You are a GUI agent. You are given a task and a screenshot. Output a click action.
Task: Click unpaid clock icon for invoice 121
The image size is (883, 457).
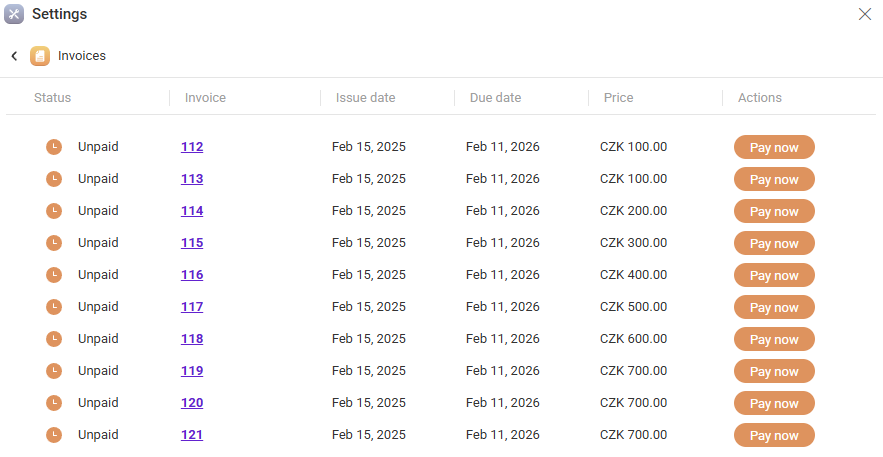coord(54,435)
